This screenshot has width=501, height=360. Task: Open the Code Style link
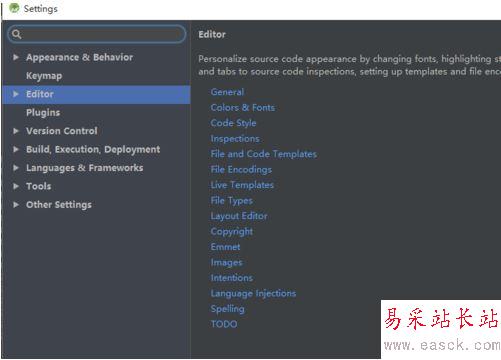tap(233, 123)
